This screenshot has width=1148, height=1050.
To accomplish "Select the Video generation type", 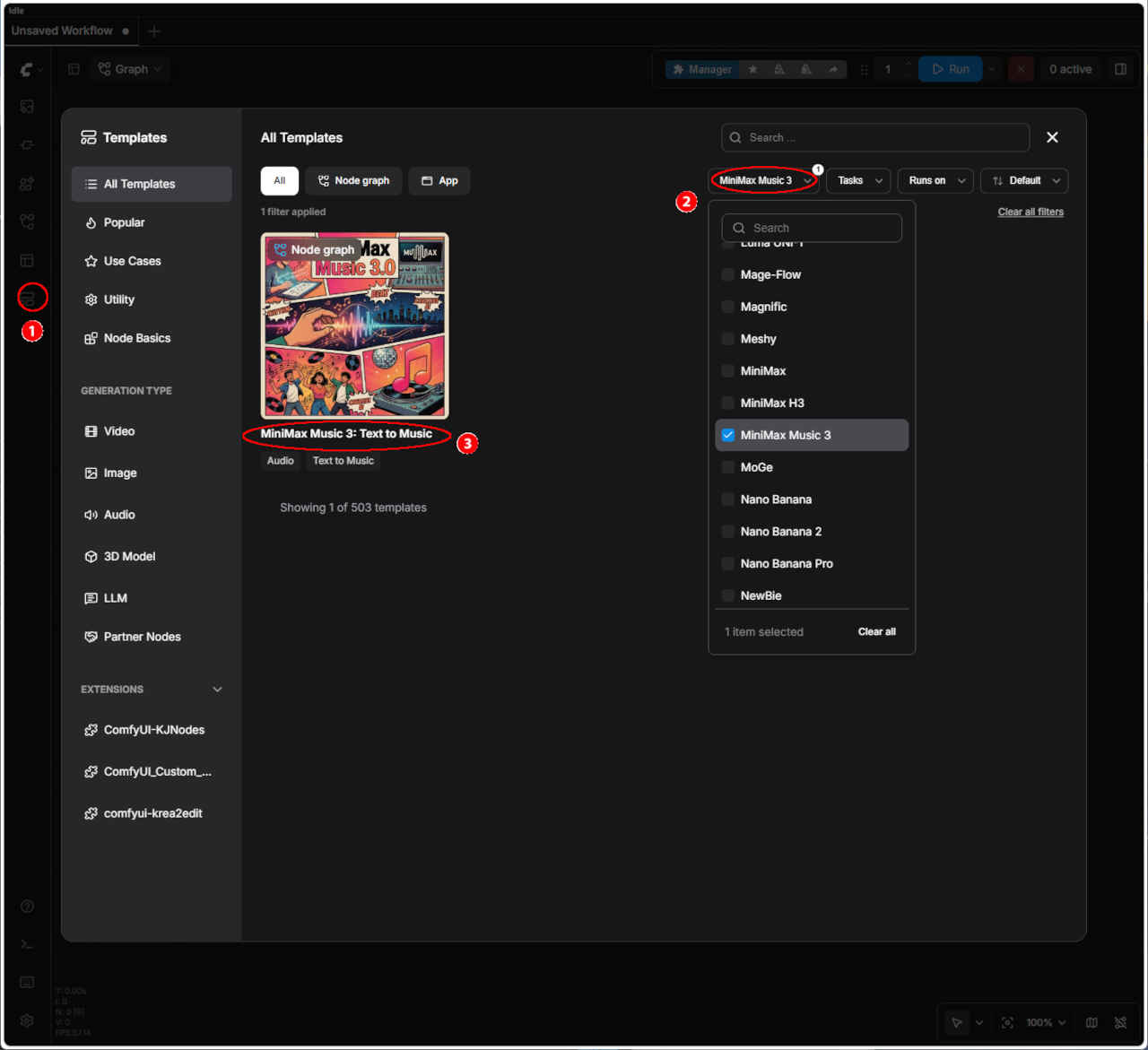I will point(152,431).
